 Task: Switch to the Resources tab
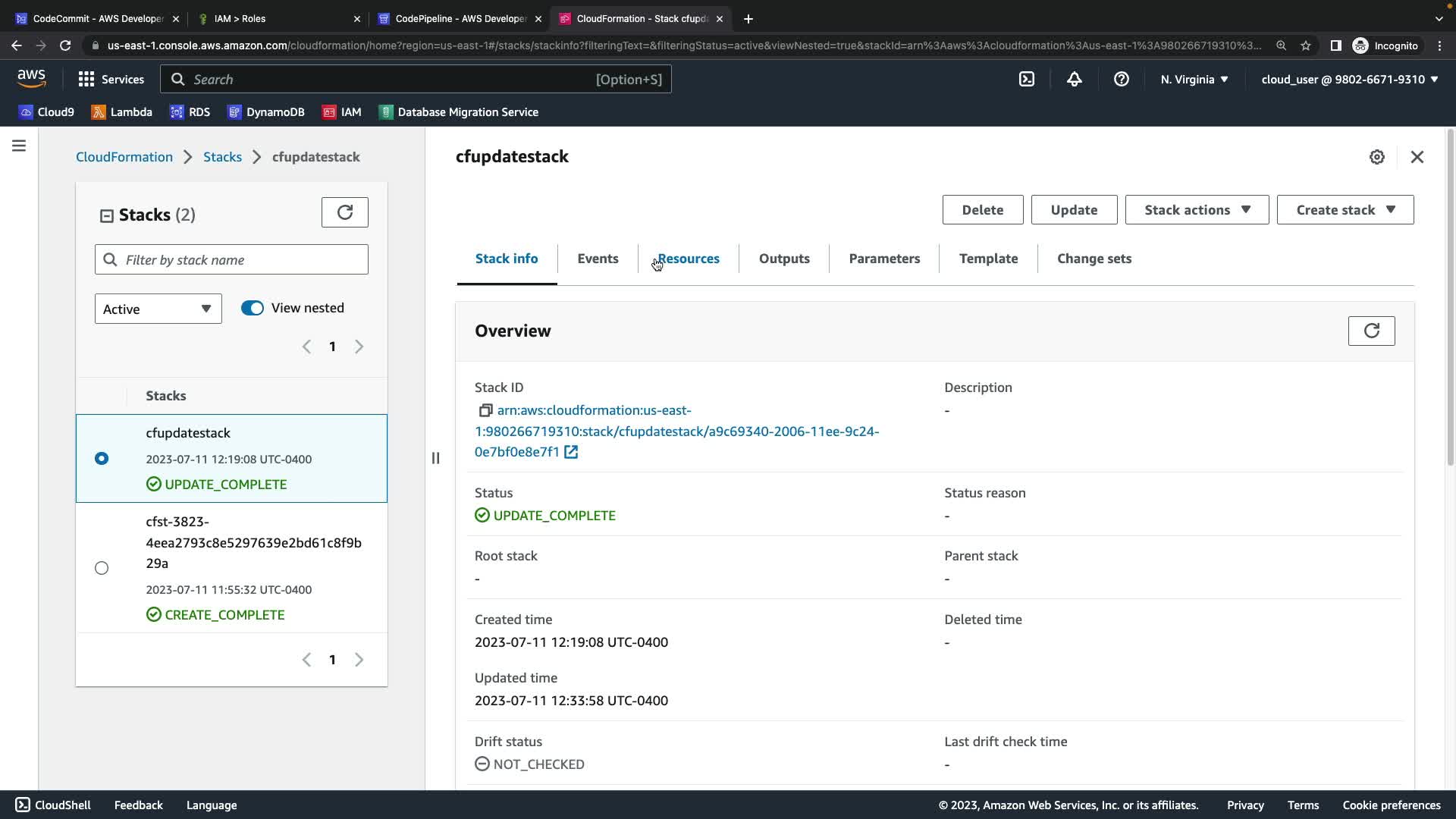click(688, 259)
